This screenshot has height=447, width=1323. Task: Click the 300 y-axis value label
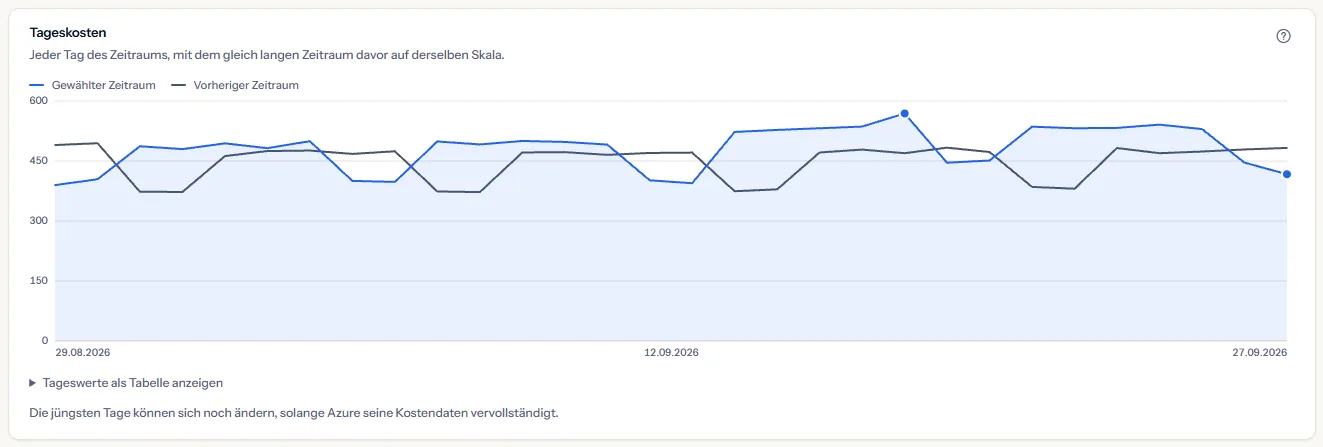pyautogui.click(x=39, y=221)
